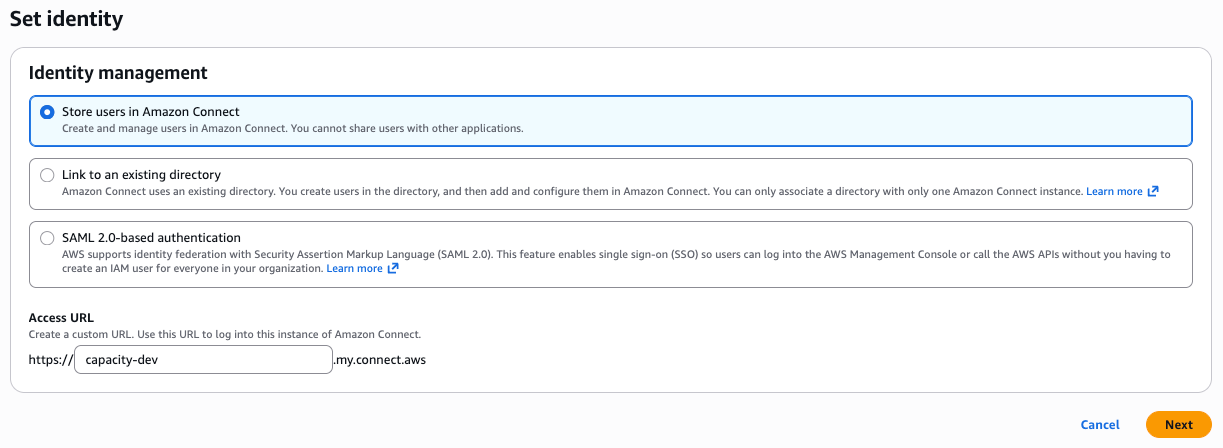
Task: Click external link icon beside SAML Learn more
Action: pyautogui.click(x=393, y=269)
